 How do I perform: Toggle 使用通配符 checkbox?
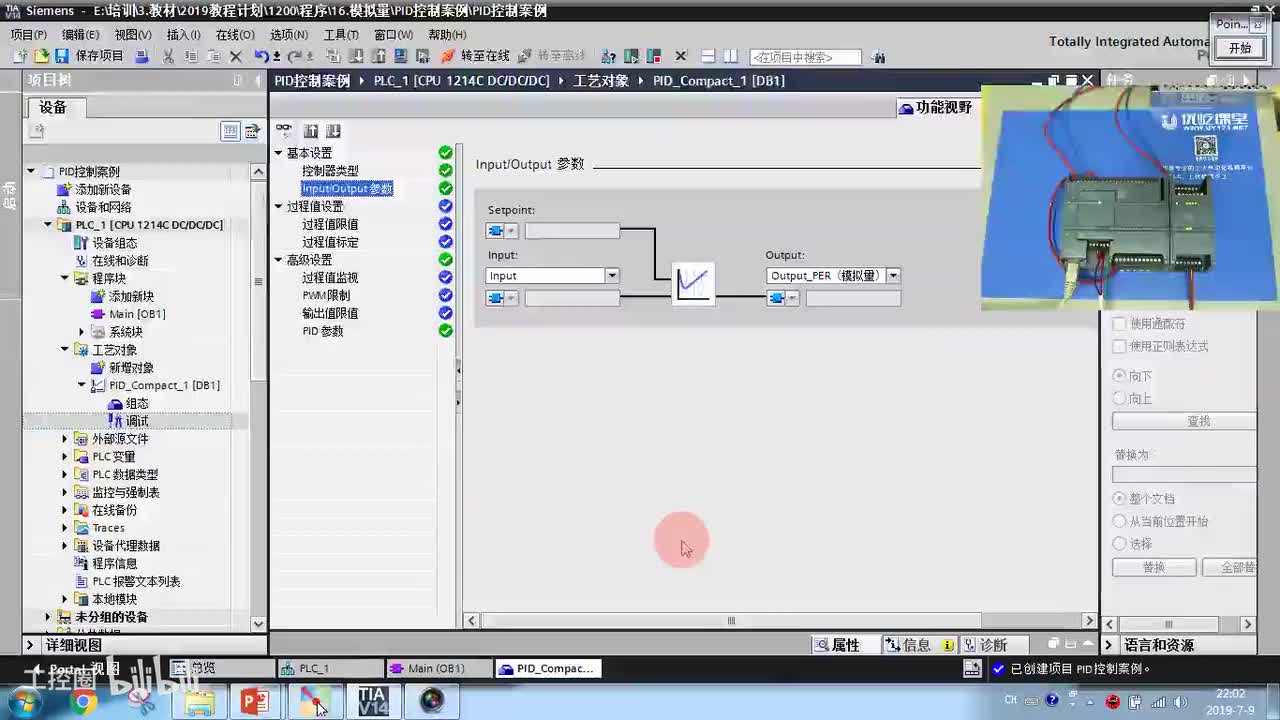click(1119, 324)
